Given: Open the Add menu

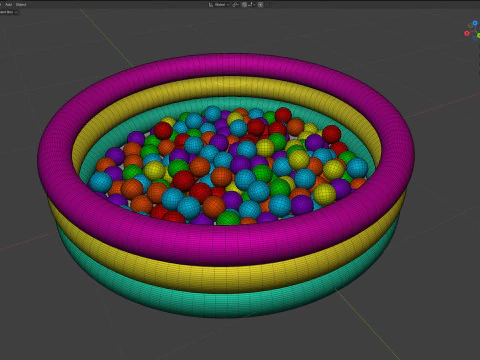Looking at the screenshot, I should pos(9,5).
